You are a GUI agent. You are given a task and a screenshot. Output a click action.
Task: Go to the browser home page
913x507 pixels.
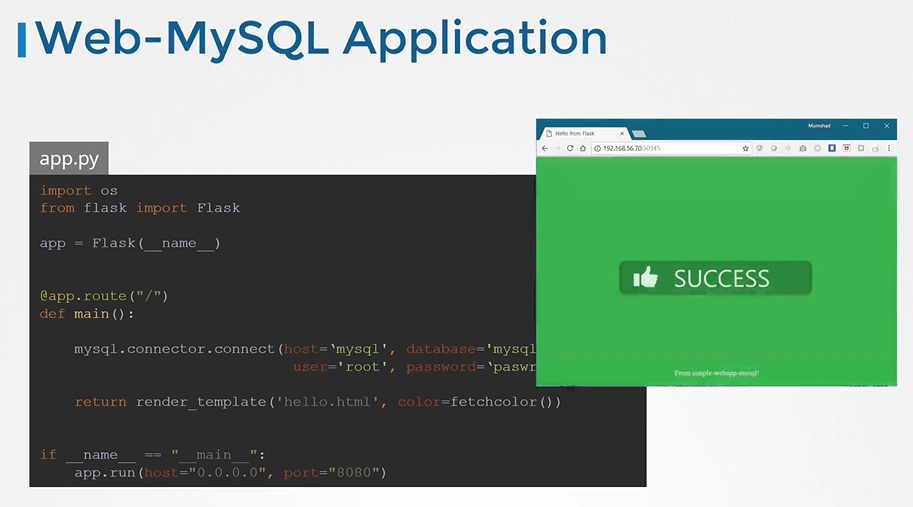pyautogui.click(x=583, y=148)
